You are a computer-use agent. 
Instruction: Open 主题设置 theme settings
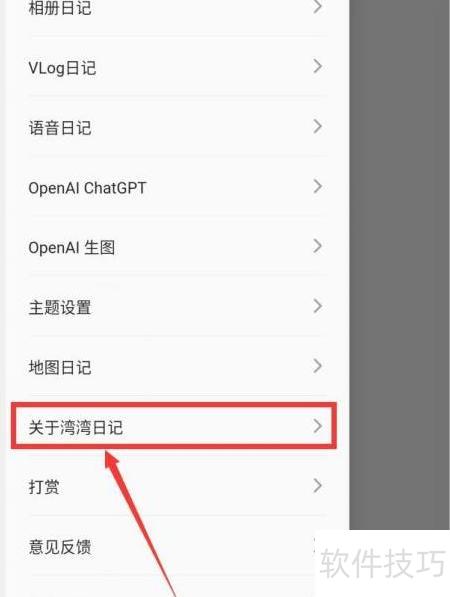tap(177, 307)
